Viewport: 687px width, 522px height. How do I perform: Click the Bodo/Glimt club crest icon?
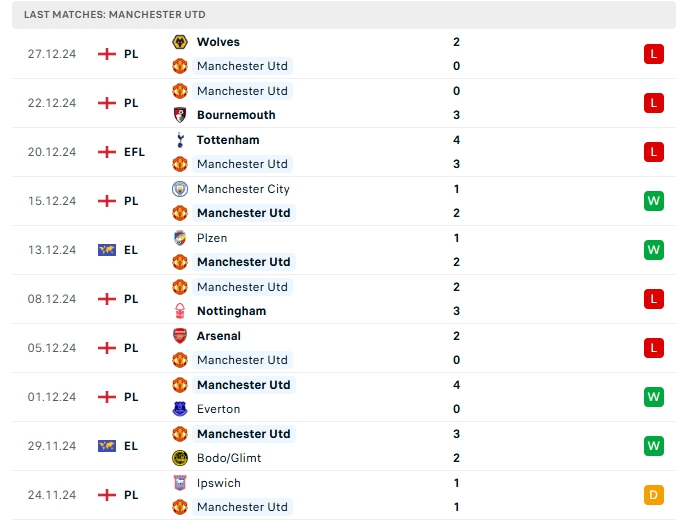(180, 458)
